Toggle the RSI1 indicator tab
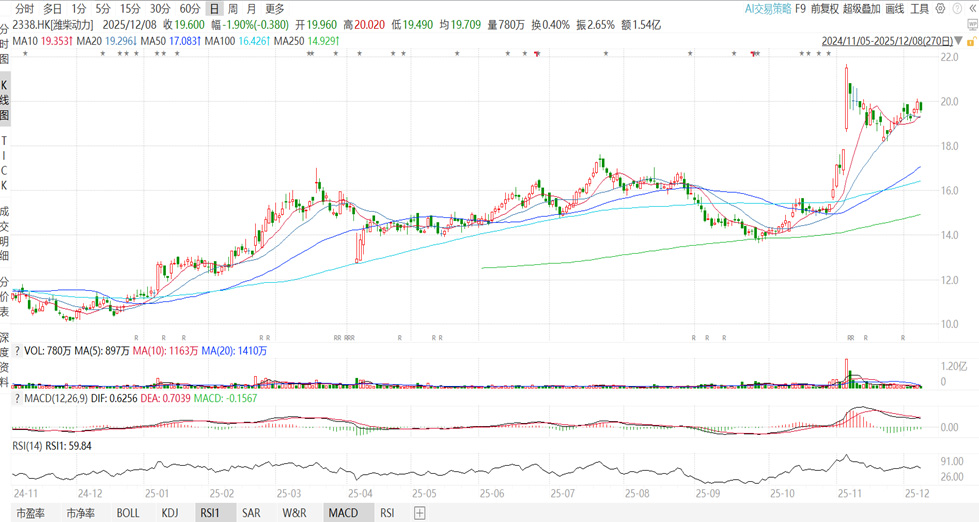 tap(210, 513)
